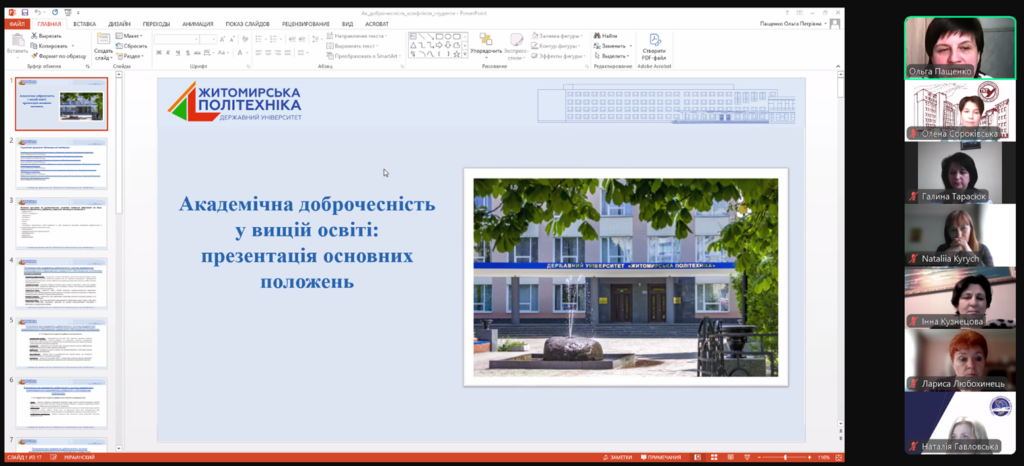Open the Вставка (Insert) ribbon tab
Viewport: 1024px width, 466px height.
[85, 22]
